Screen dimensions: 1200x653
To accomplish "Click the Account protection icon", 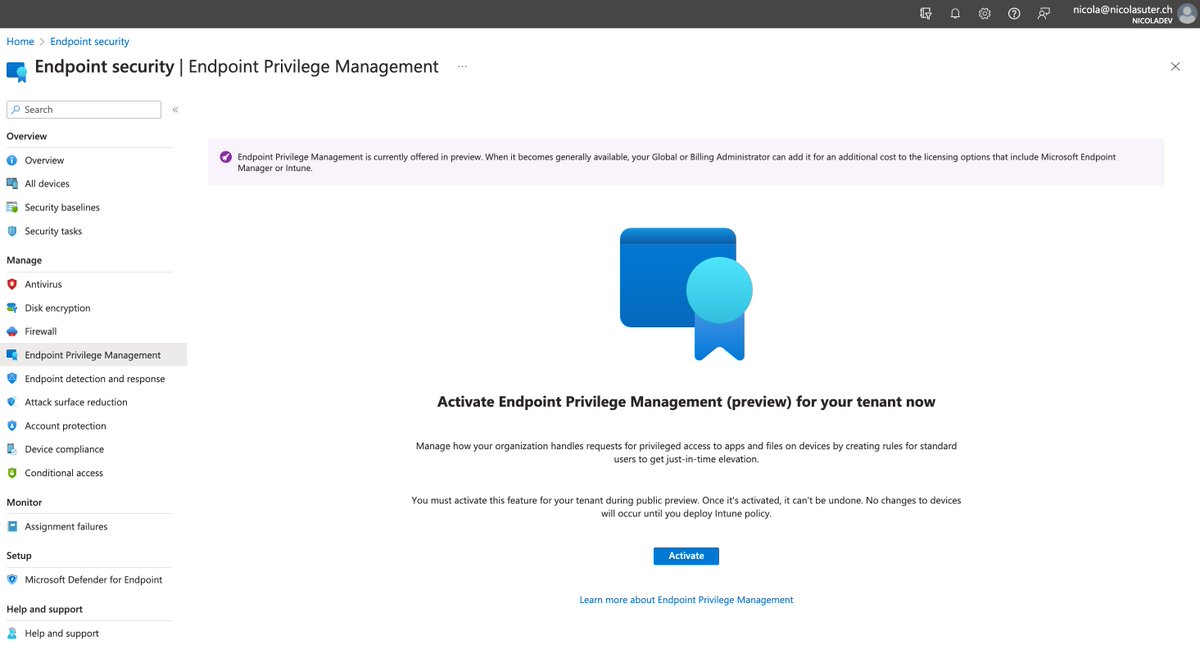I will (x=12, y=426).
